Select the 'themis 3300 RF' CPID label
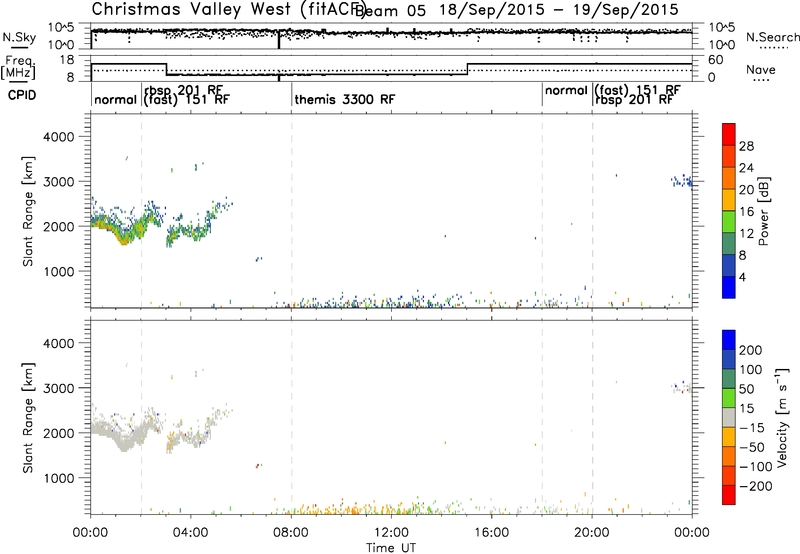The image size is (800, 554). 344,99
